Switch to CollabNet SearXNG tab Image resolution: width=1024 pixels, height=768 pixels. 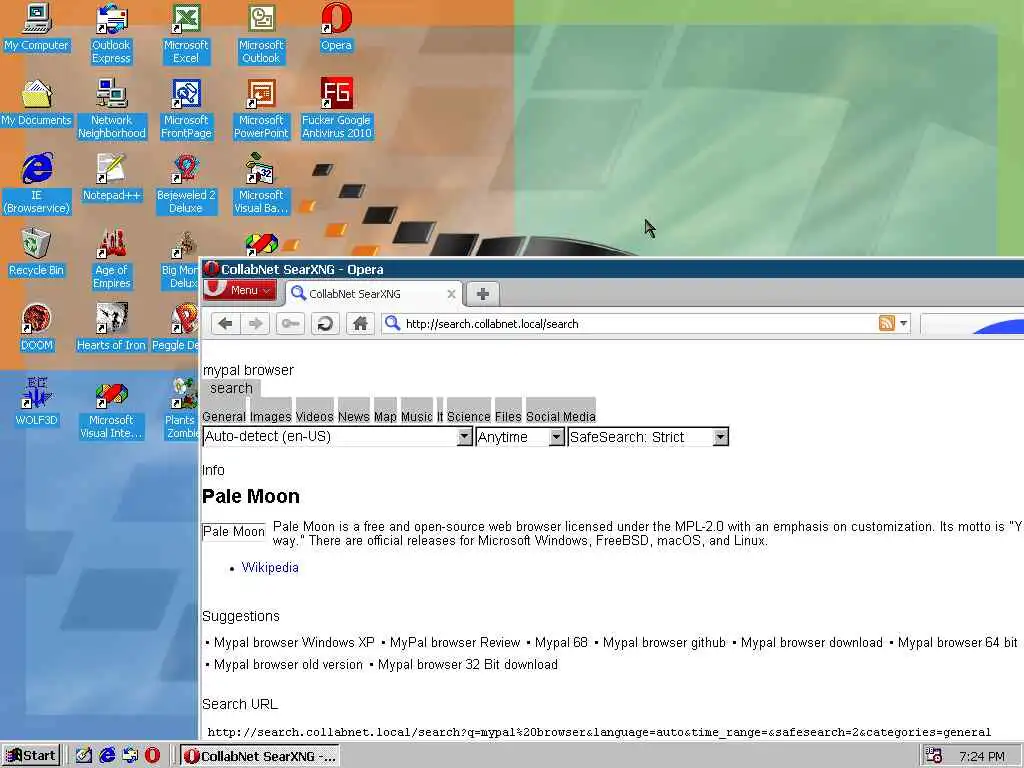[x=374, y=294]
